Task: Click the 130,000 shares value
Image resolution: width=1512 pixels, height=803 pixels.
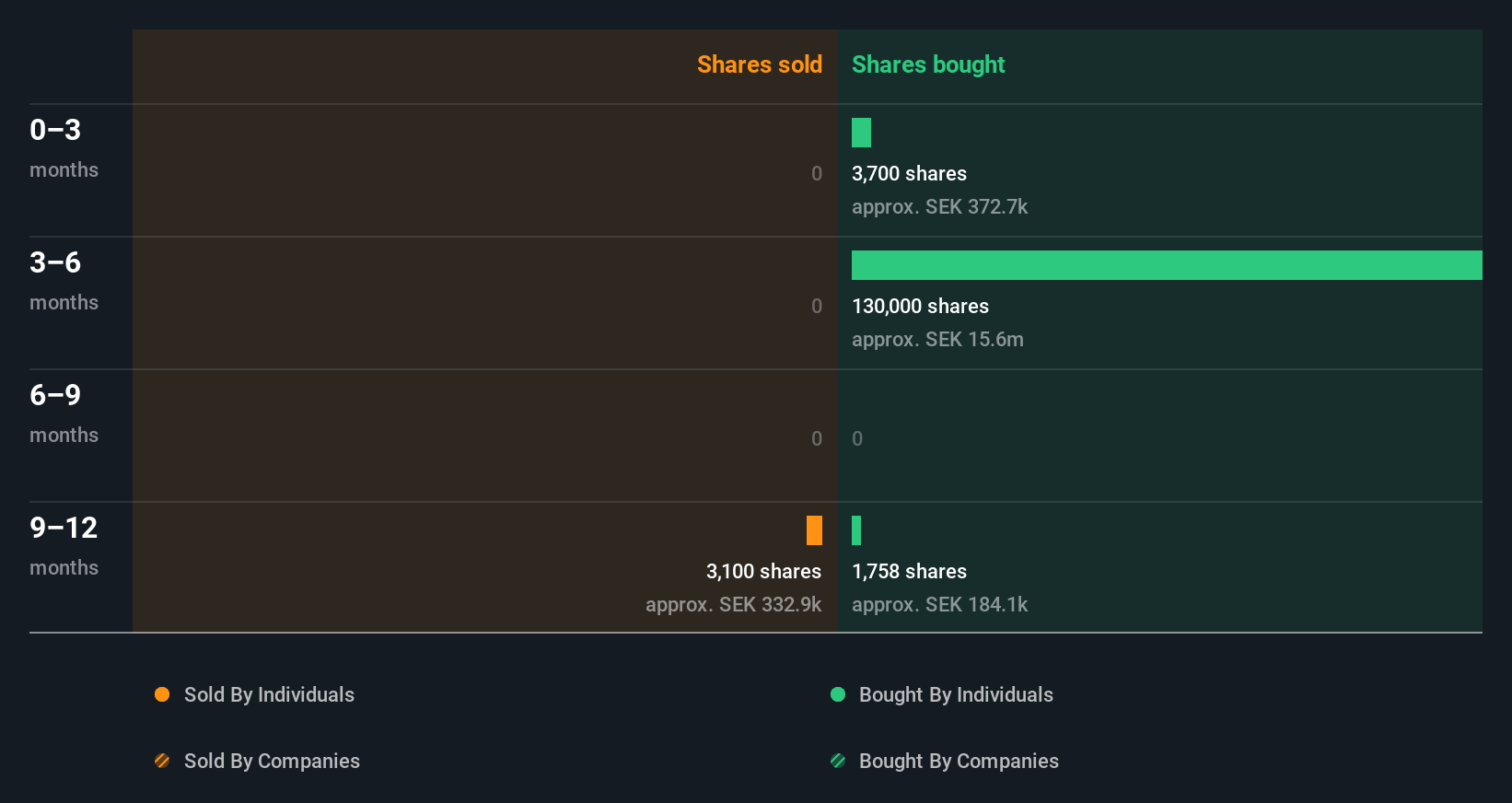Action: [920, 307]
